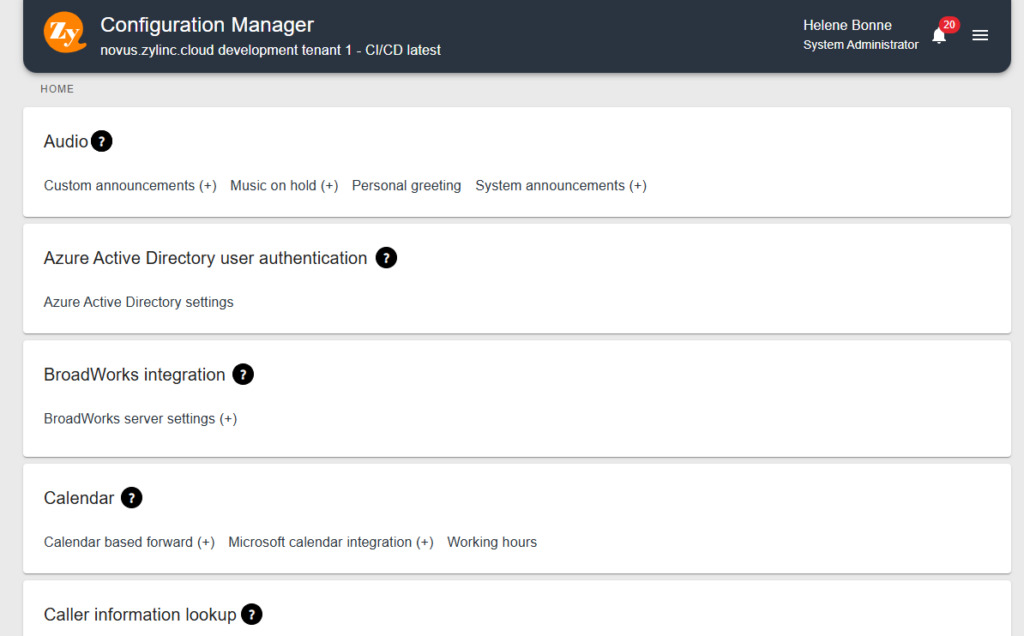Show help for Caller information lookup
The height and width of the screenshot is (636, 1024).
(x=251, y=614)
